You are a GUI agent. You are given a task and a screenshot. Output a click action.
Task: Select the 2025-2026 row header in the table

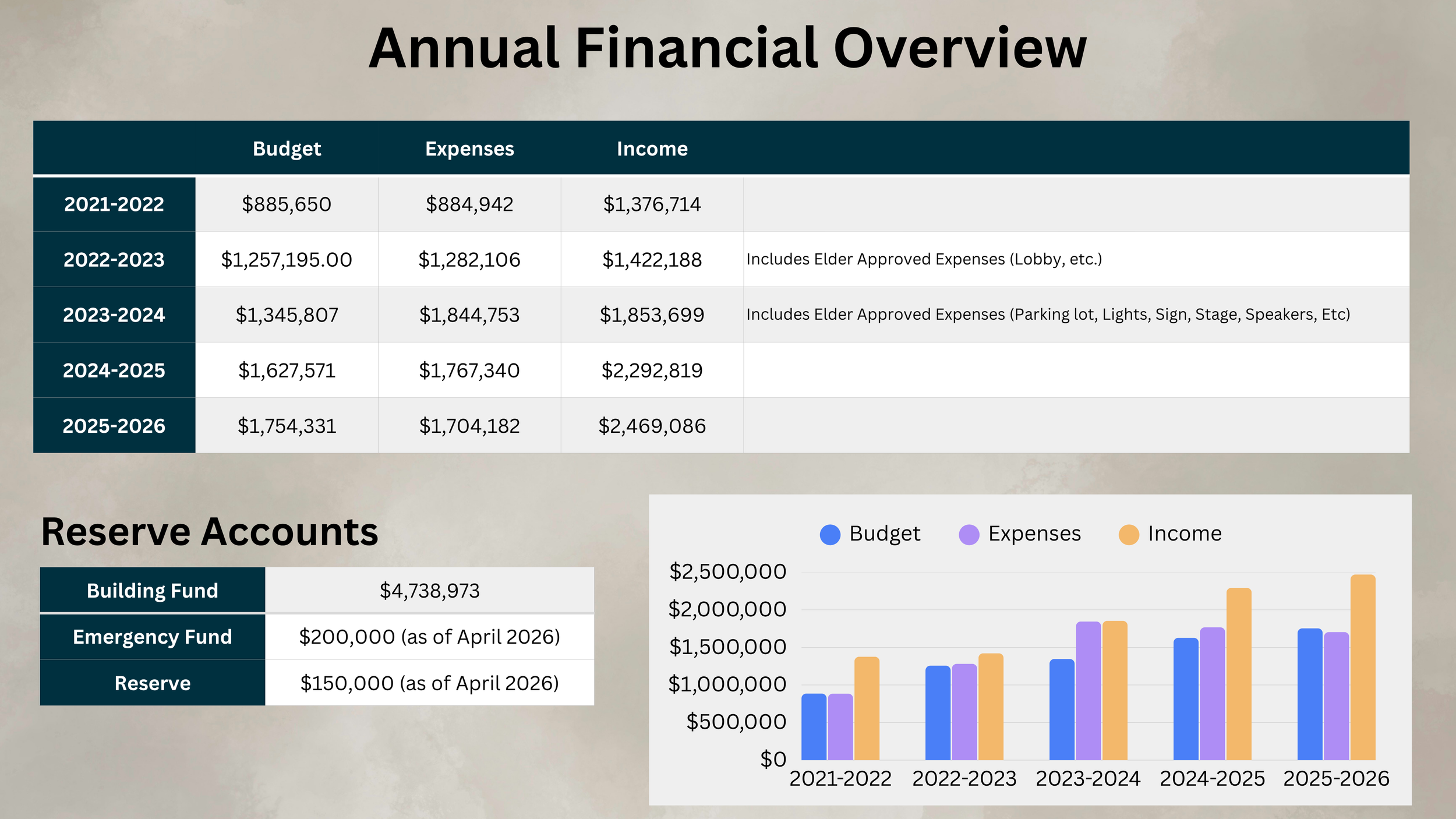pos(114,426)
